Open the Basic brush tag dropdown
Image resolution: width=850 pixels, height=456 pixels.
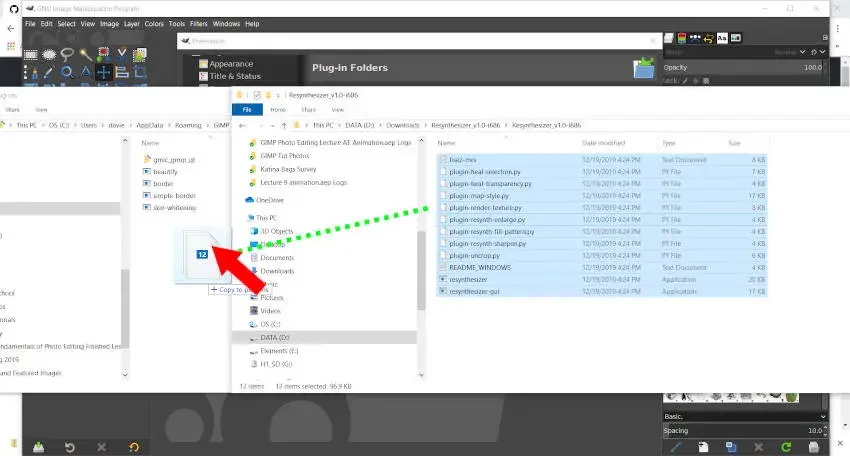pyautogui.click(x=745, y=416)
